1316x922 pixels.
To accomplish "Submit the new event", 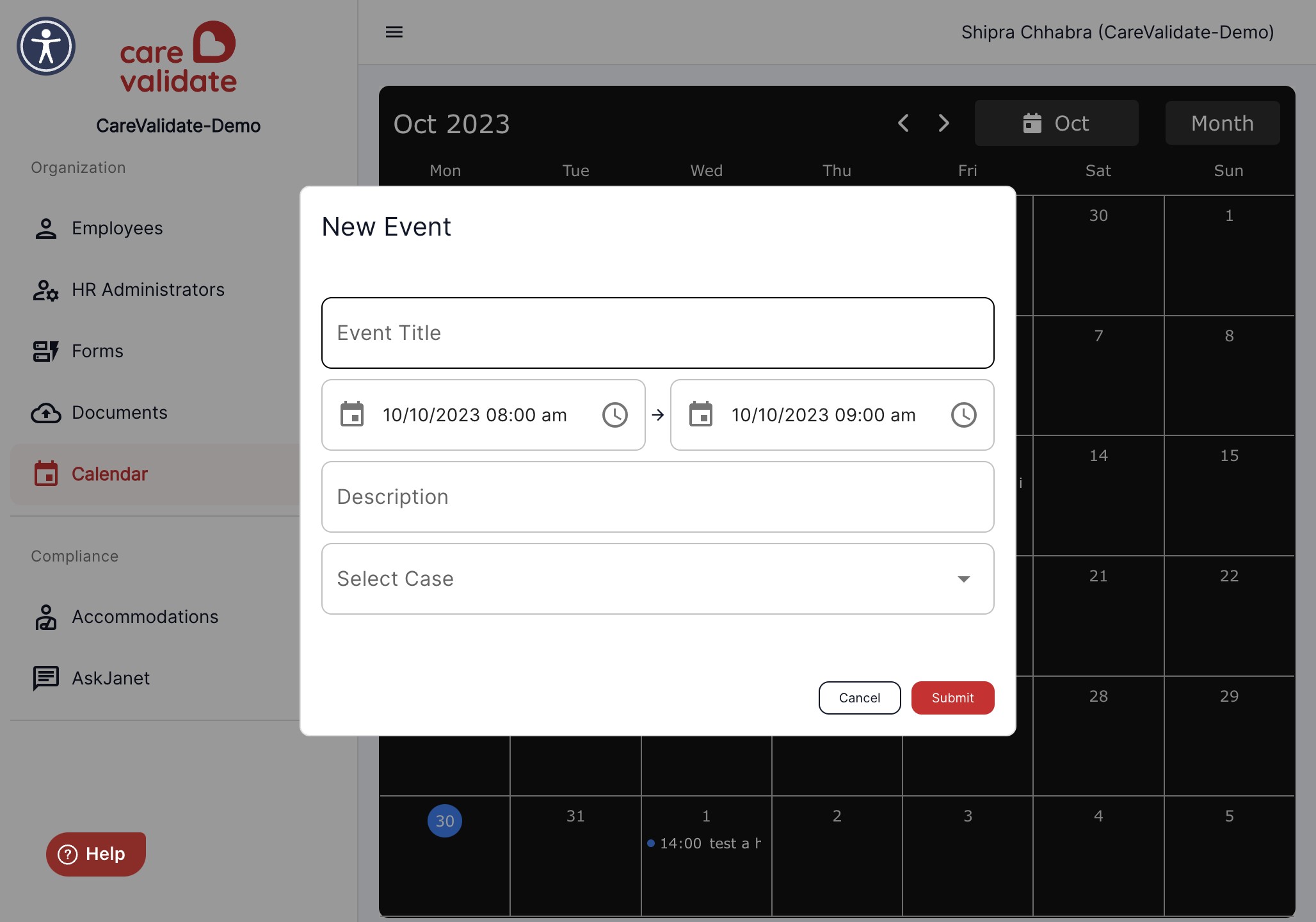I will [953, 698].
